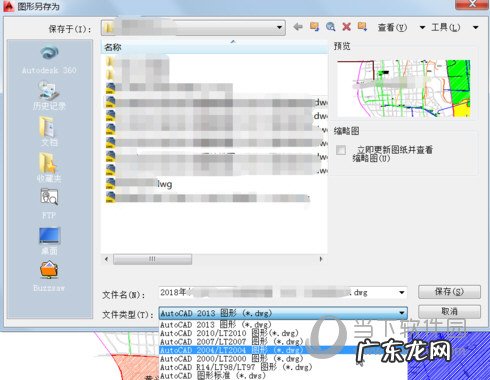Open the Buzzsaw location shortcut
The height and width of the screenshot is (380, 490).
point(49,276)
